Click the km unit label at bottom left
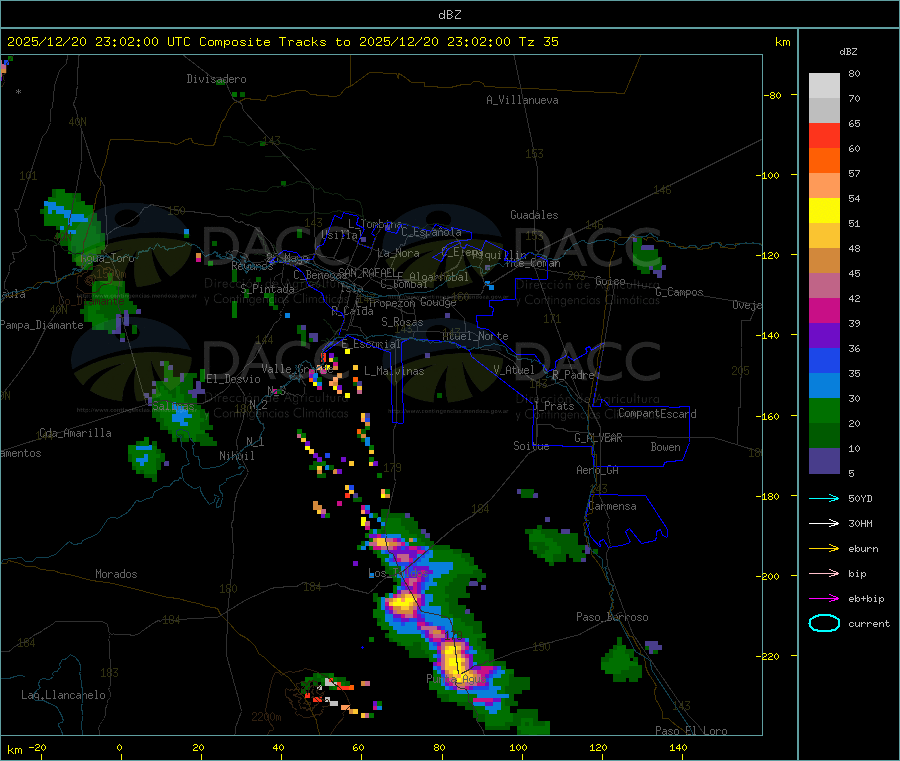This screenshot has width=900, height=761. pos(14,750)
